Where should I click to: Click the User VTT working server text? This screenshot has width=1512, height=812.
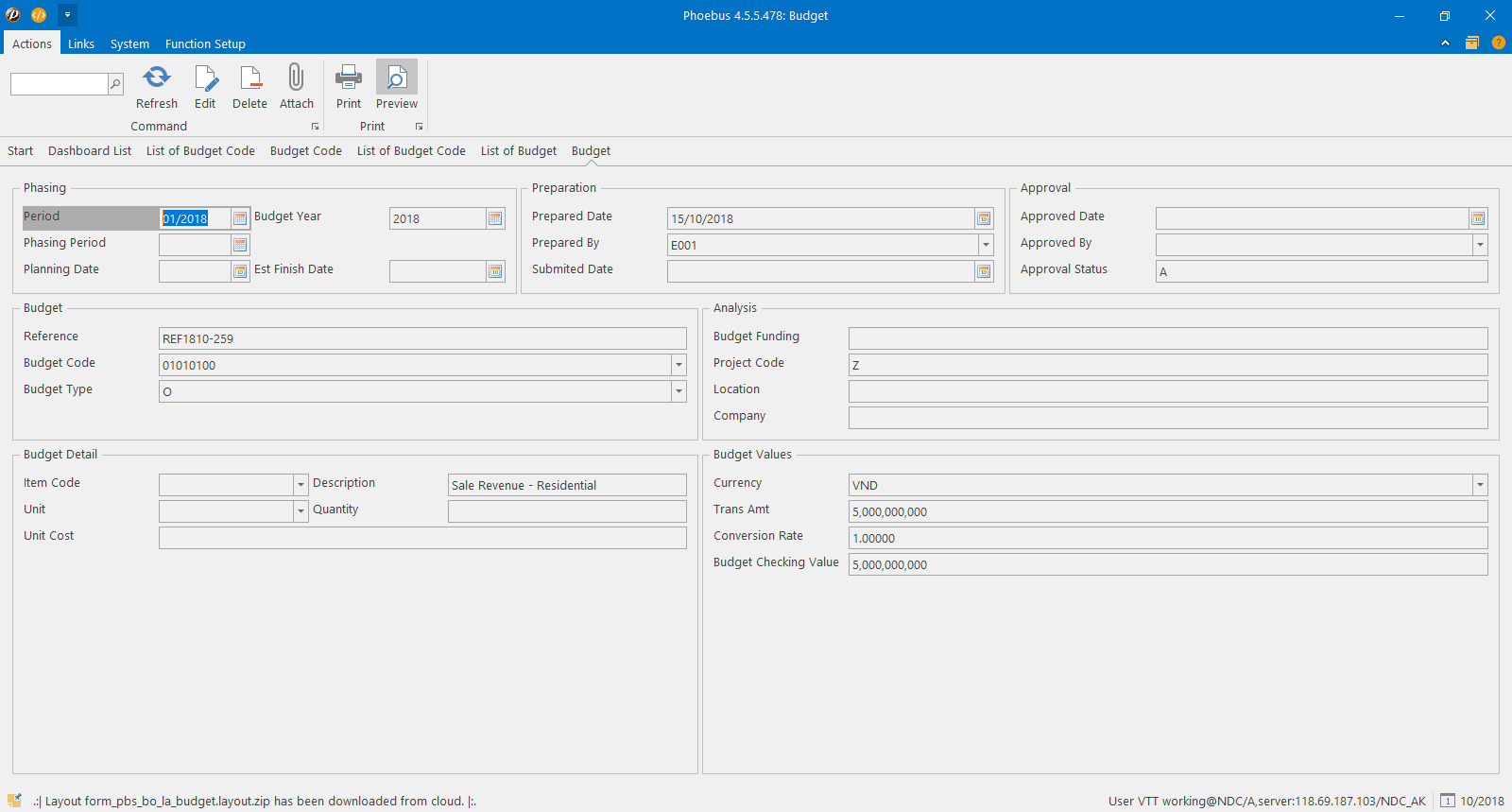pos(1267,801)
